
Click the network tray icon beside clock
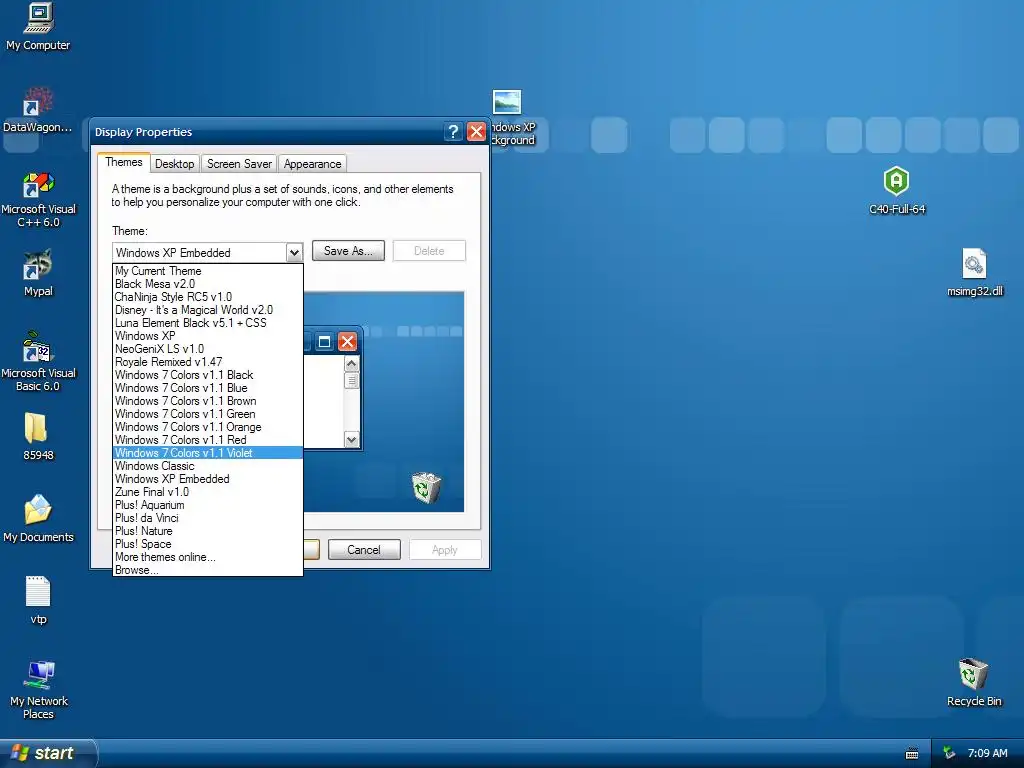(x=950, y=753)
